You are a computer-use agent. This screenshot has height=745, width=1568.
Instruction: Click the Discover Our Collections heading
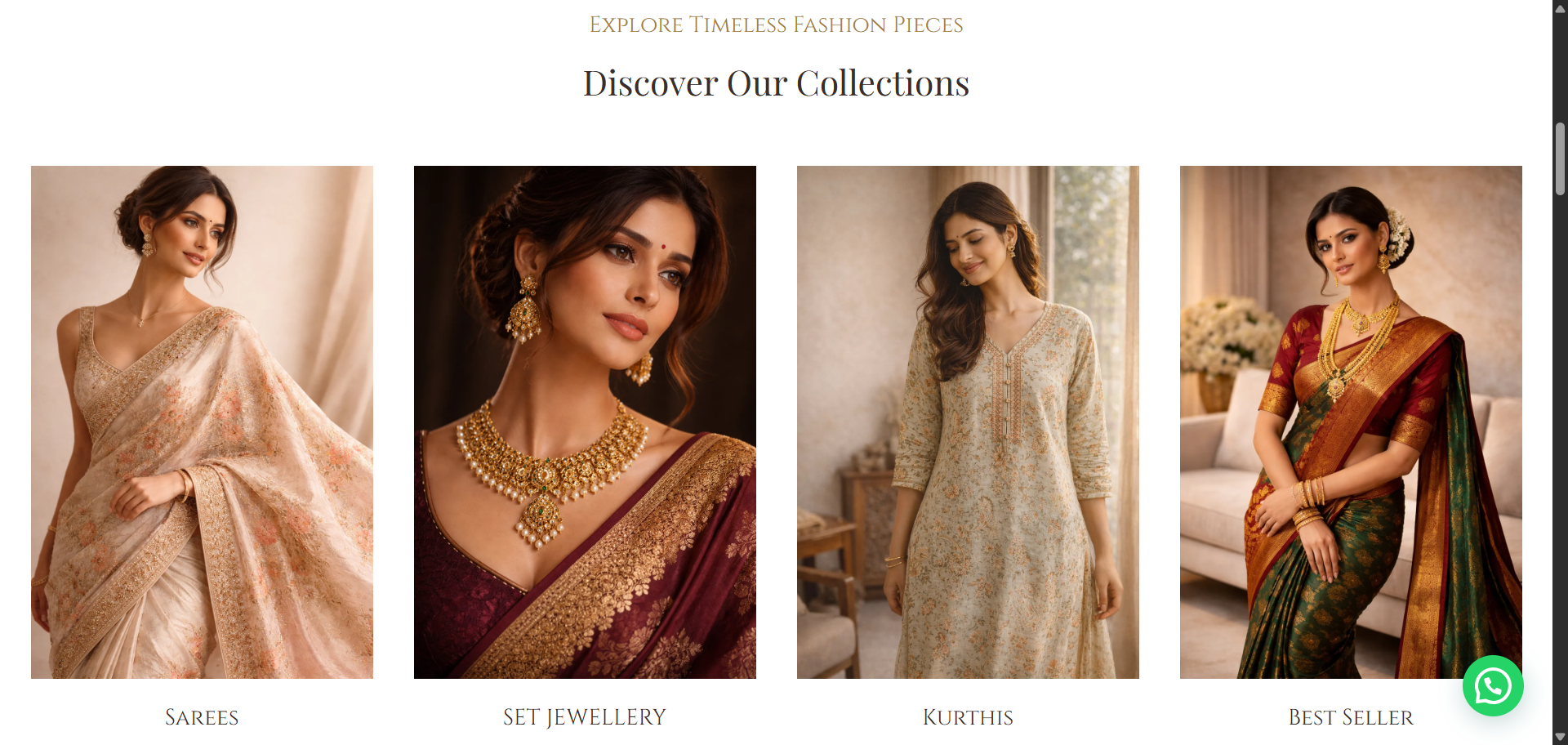pyautogui.click(x=776, y=83)
